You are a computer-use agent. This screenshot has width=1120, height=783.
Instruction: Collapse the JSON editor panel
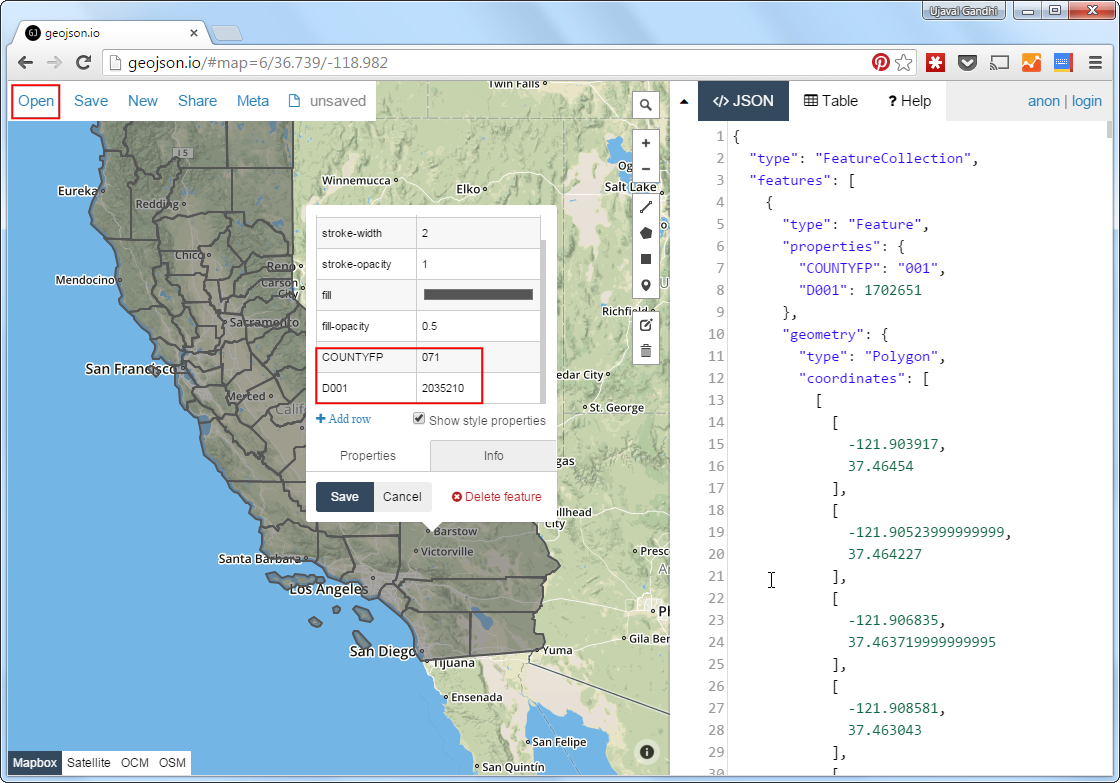coord(684,100)
